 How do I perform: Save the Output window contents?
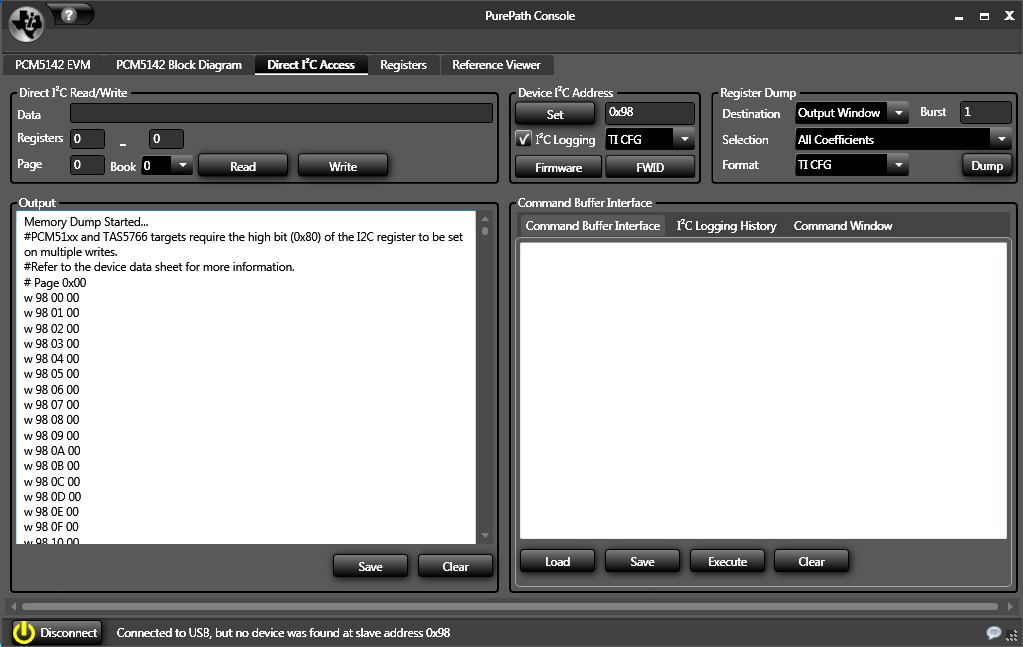point(370,567)
